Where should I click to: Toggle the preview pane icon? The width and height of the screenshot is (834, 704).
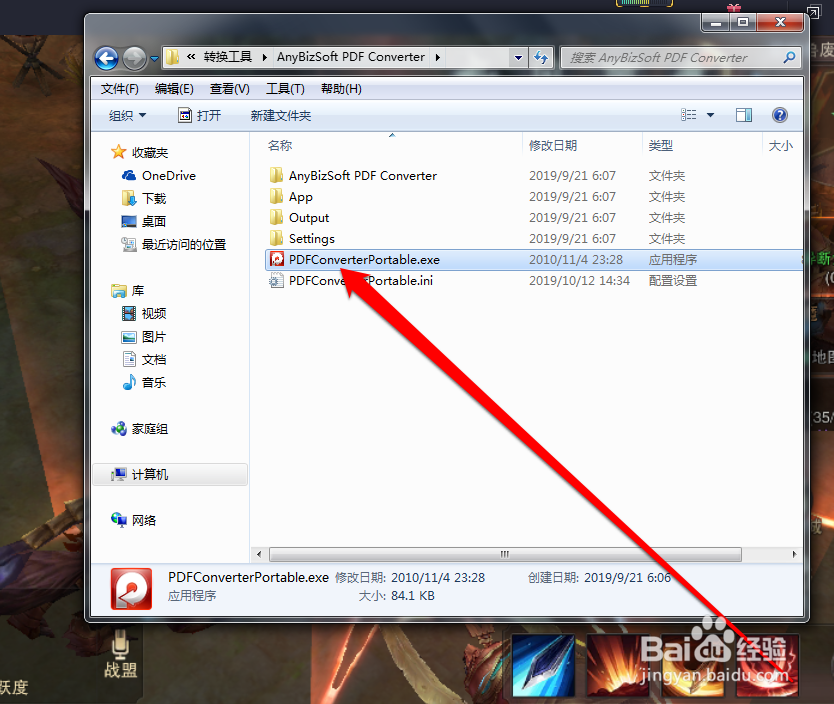click(x=744, y=115)
